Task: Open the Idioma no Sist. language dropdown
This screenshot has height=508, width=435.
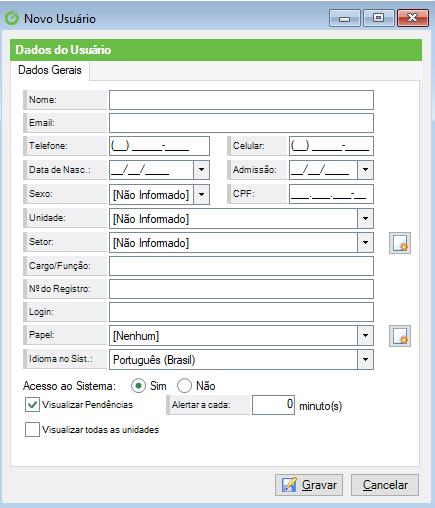Action: click(x=365, y=359)
